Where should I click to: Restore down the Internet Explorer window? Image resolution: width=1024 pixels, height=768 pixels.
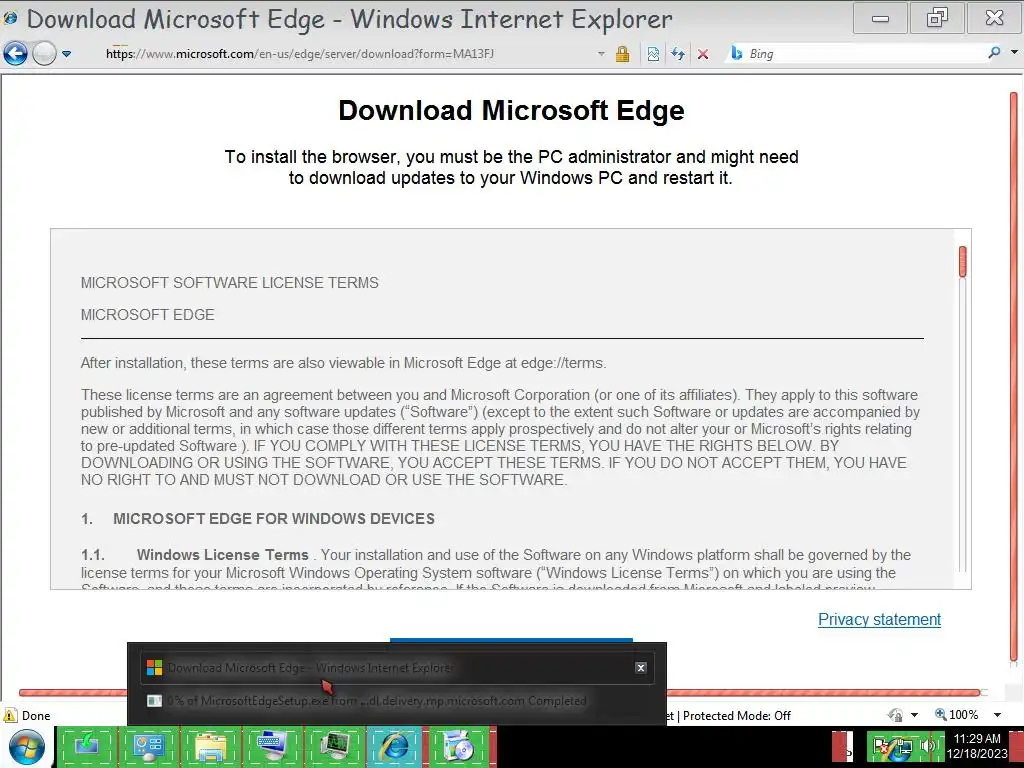[x=936, y=18]
